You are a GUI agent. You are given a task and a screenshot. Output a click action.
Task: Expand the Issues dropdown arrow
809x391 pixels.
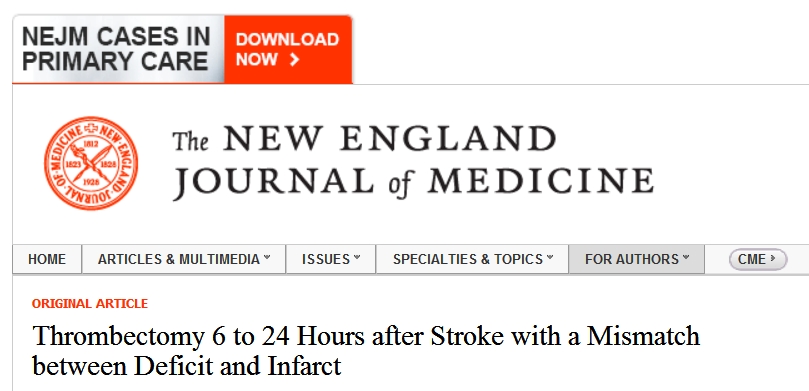point(357,257)
